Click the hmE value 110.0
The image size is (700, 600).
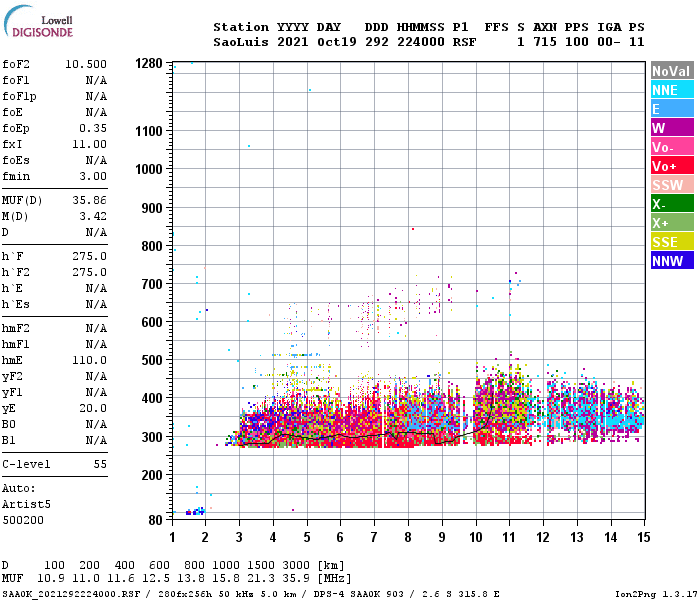coord(90,360)
